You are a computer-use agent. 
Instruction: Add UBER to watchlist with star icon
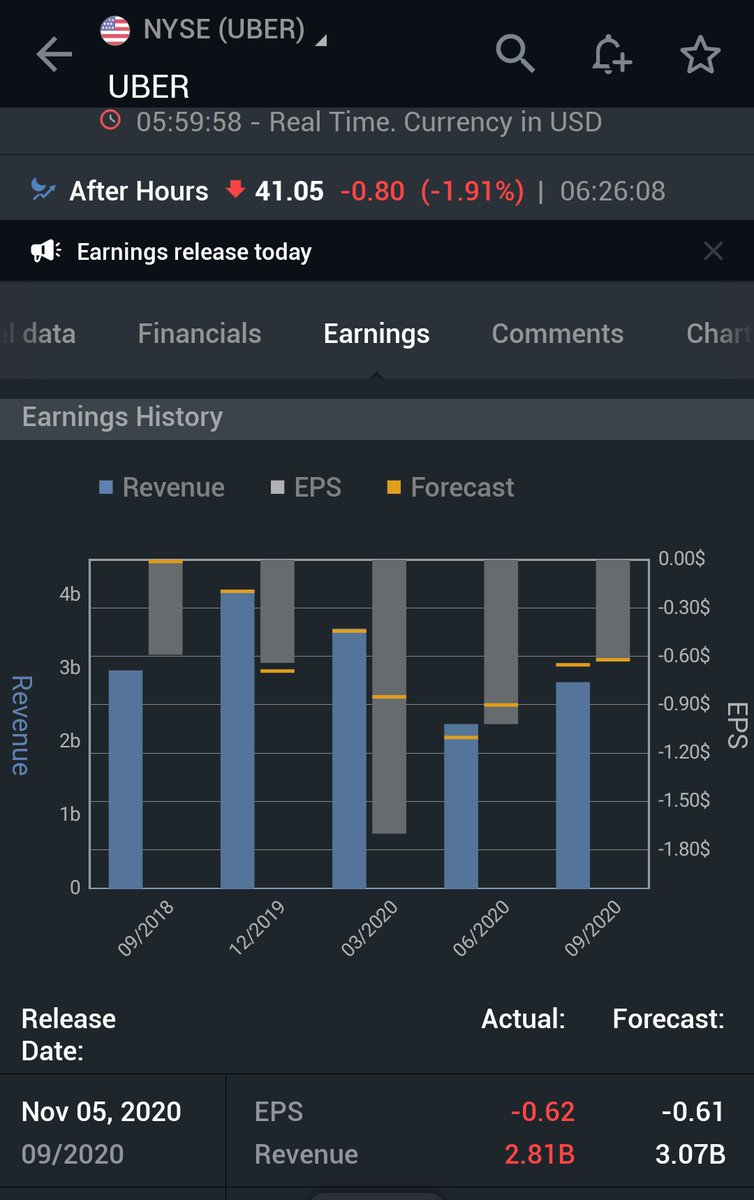700,54
